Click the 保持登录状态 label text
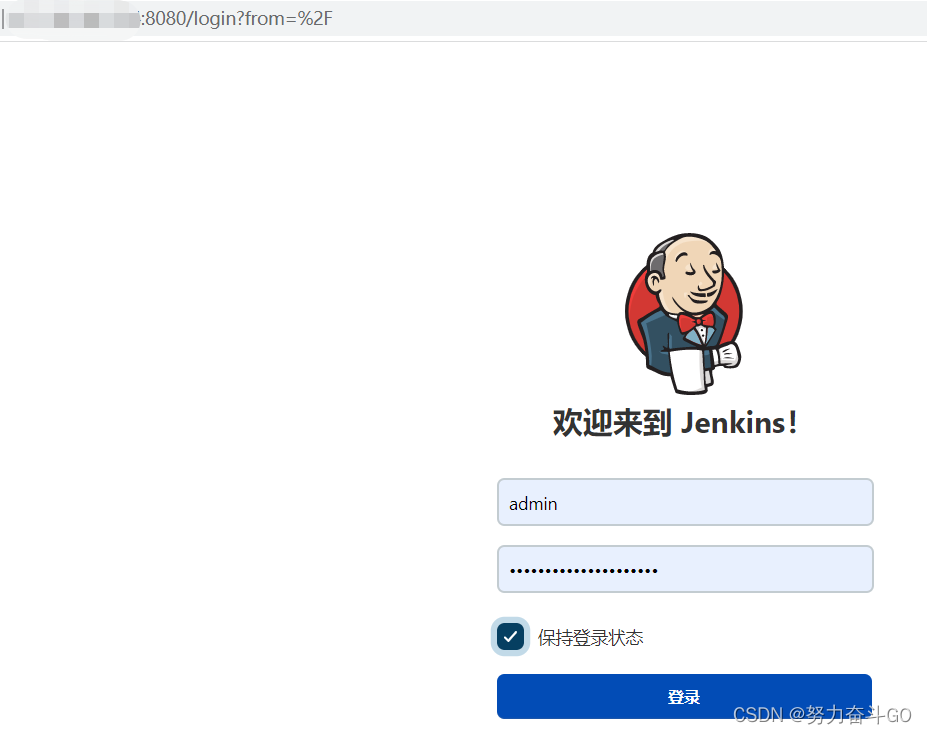Viewport: 927px width, 734px height. point(590,638)
